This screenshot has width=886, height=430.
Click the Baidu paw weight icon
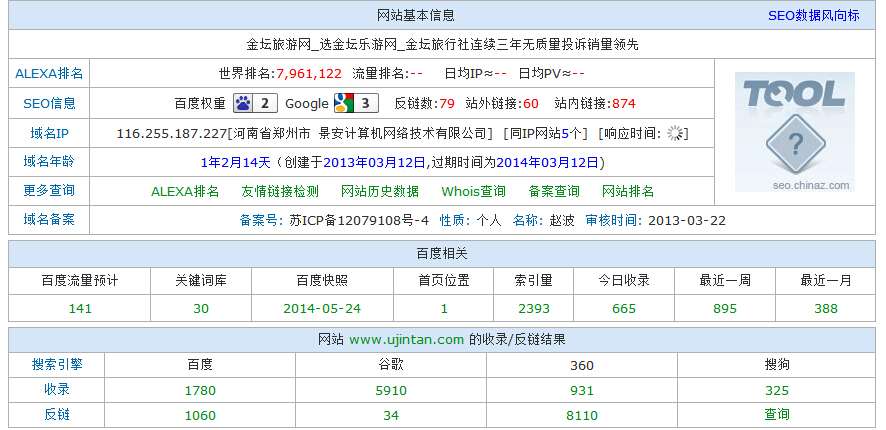[x=255, y=103]
